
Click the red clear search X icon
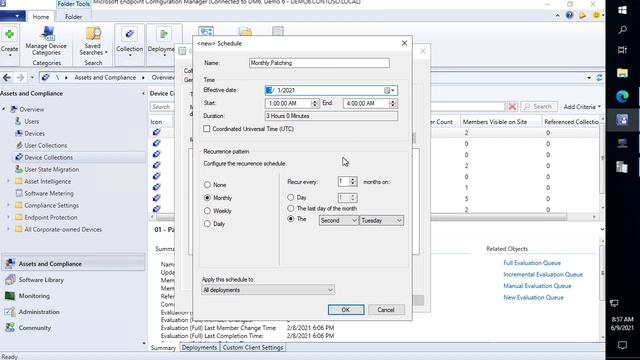[512, 107]
